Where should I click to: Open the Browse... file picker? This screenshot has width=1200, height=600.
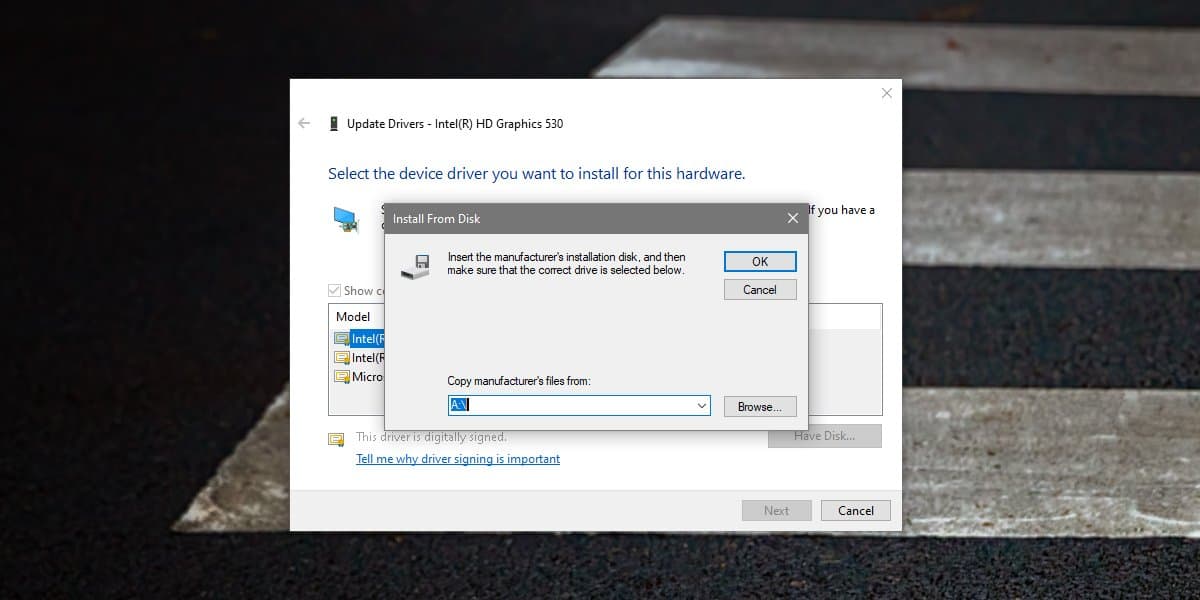tap(760, 406)
